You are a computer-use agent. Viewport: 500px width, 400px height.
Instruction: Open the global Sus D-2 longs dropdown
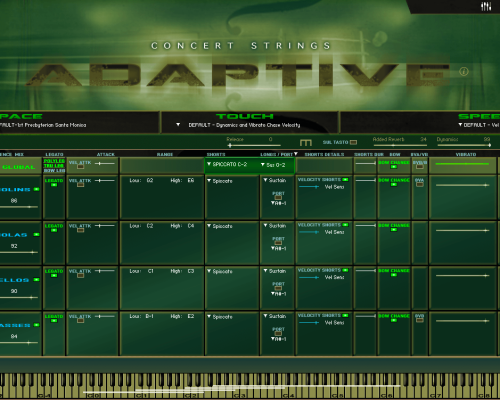[273, 165]
